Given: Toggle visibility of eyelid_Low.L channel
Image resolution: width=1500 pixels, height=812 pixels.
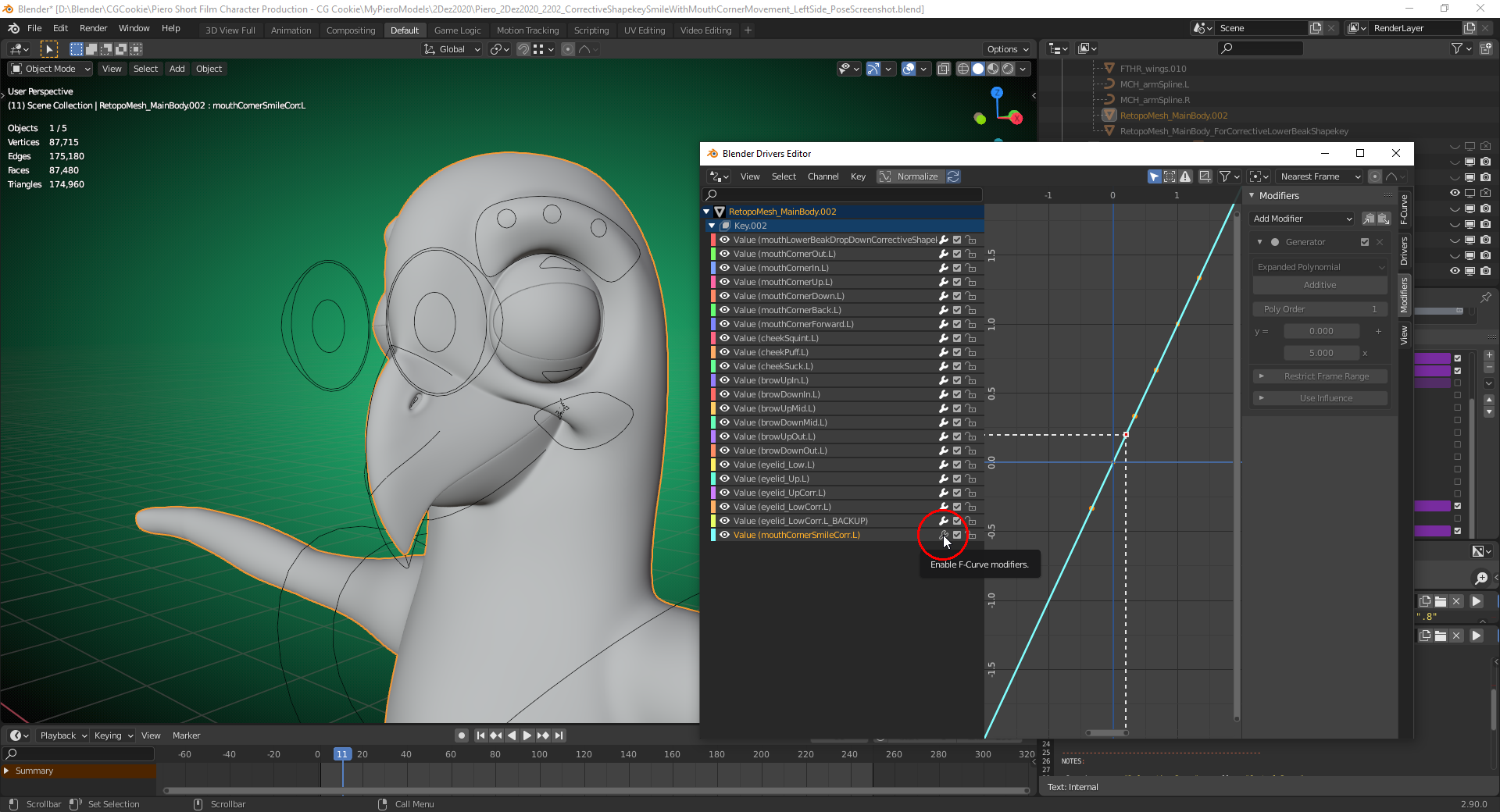Looking at the screenshot, I should click(724, 465).
